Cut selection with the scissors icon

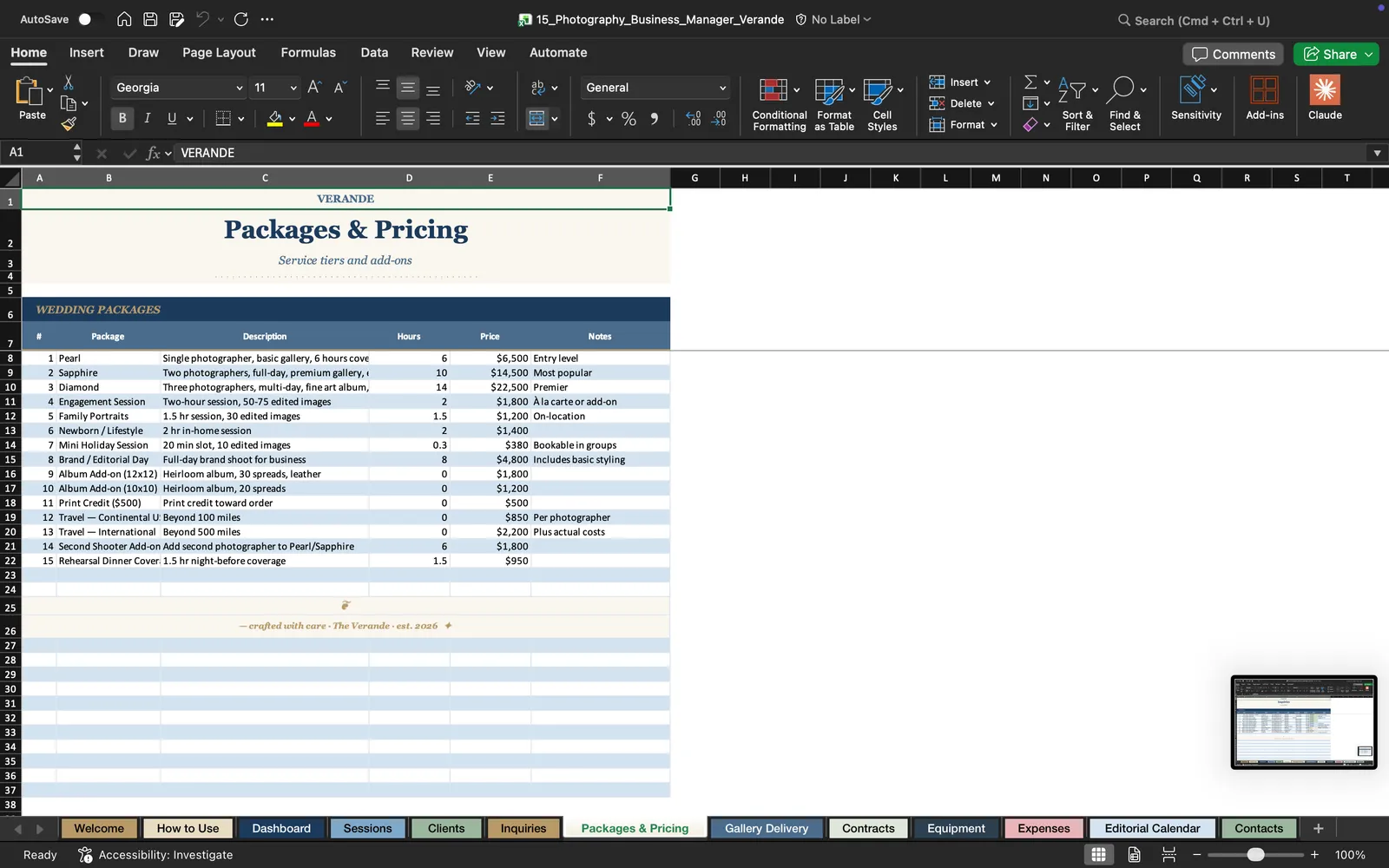click(69, 82)
